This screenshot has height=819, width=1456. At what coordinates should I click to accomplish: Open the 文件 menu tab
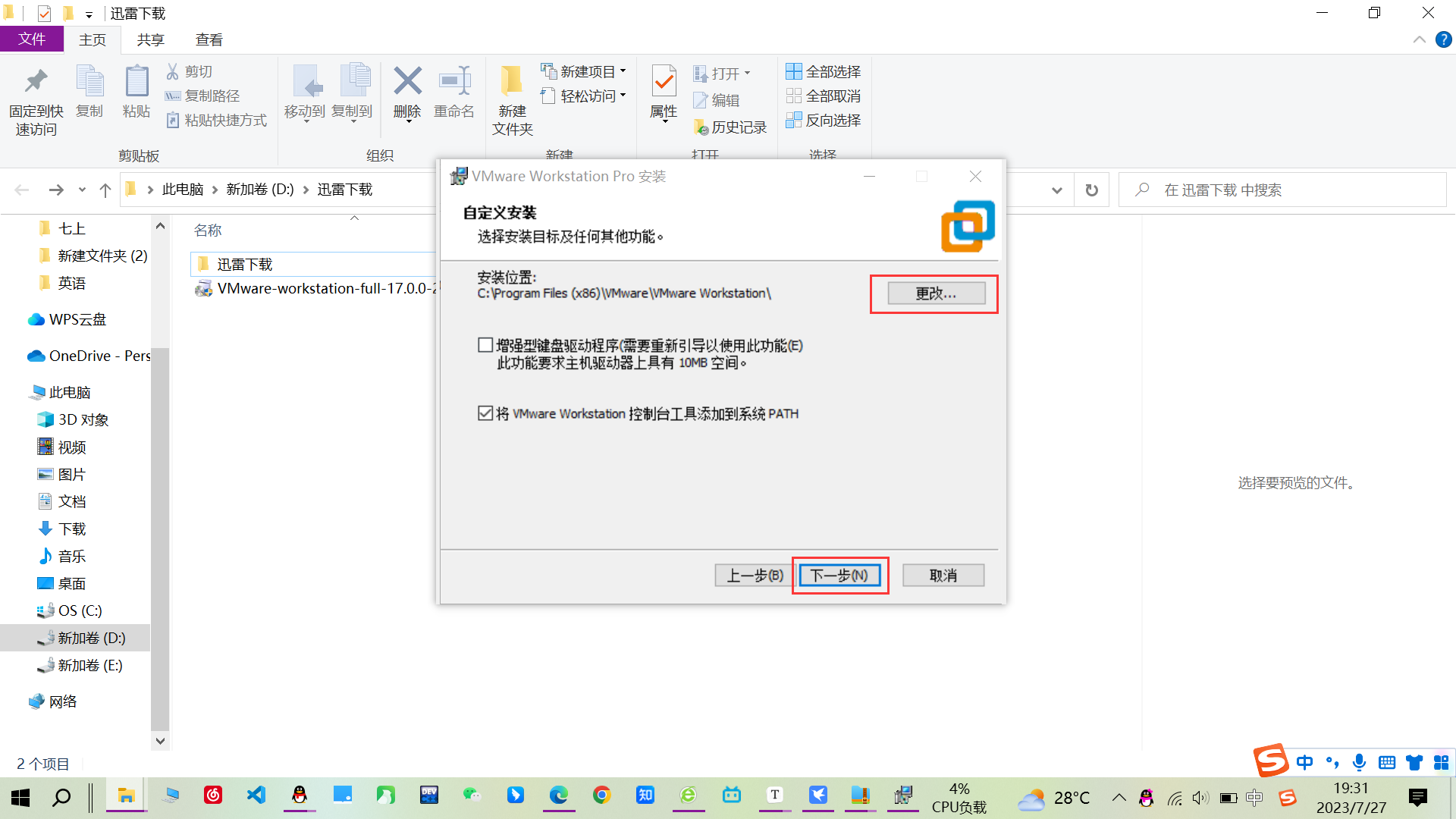click(x=32, y=39)
